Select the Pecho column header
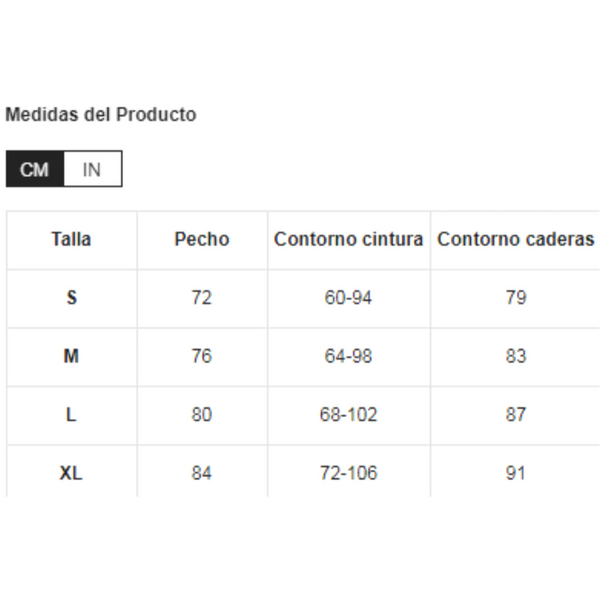 [x=202, y=239]
